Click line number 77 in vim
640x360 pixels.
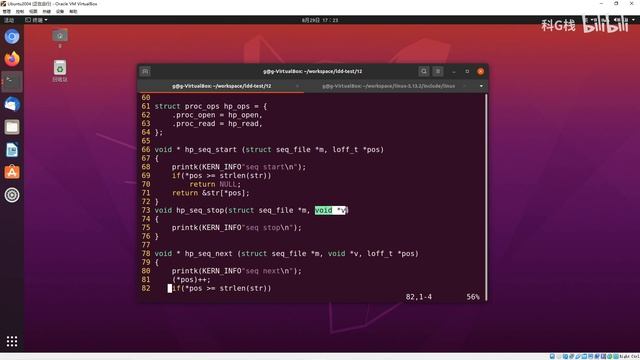tap(146, 245)
